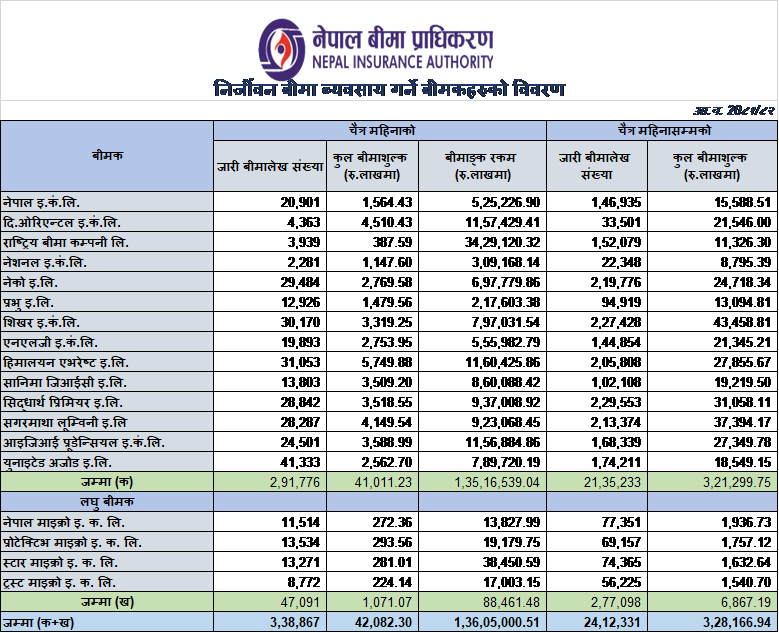The height and width of the screenshot is (633, 779).
Task: Click the grand total 1,36,05,000.51
Action: 497,623
